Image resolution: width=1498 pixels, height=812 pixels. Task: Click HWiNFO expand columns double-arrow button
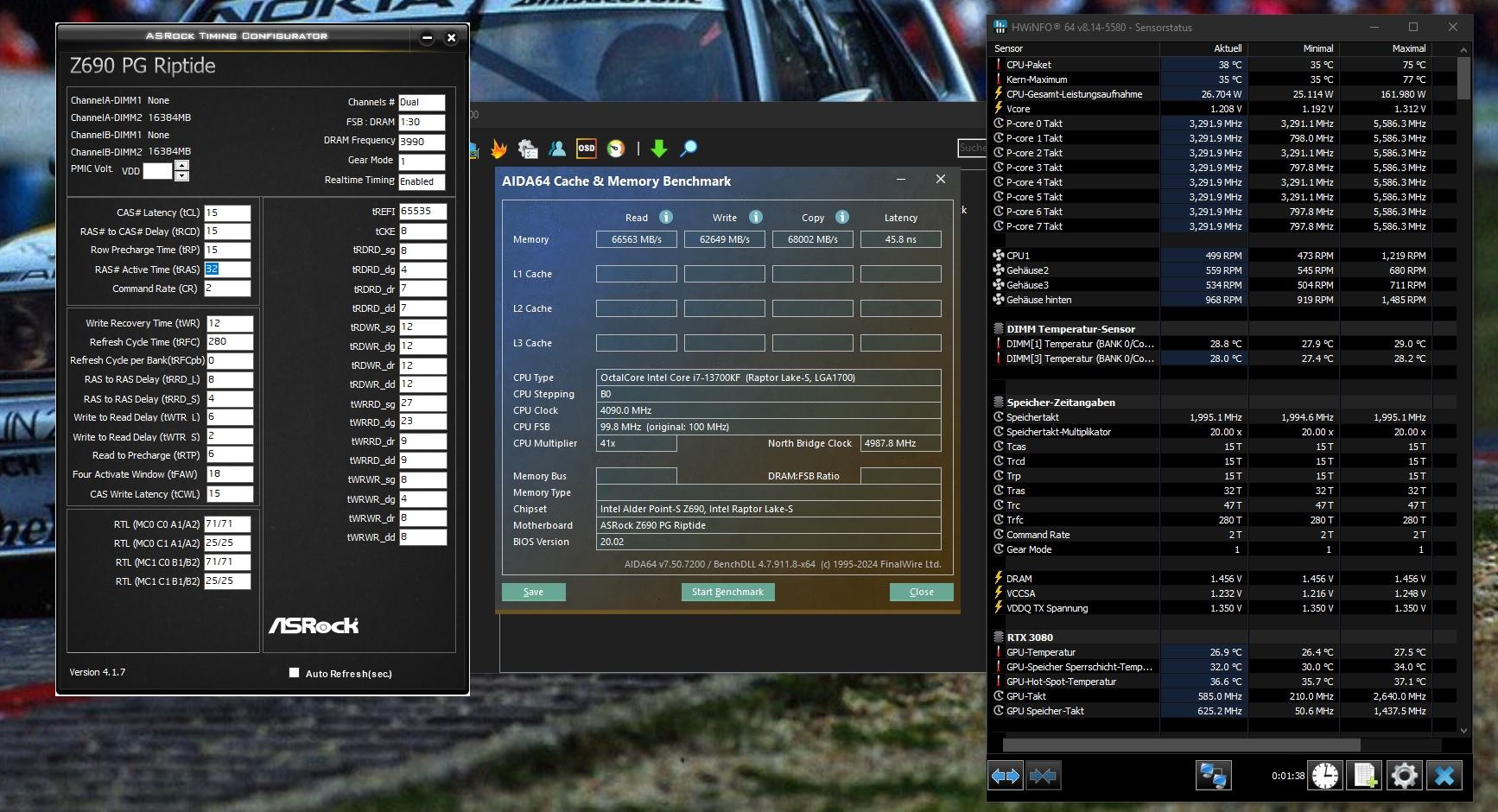[x=1006, y=776]
